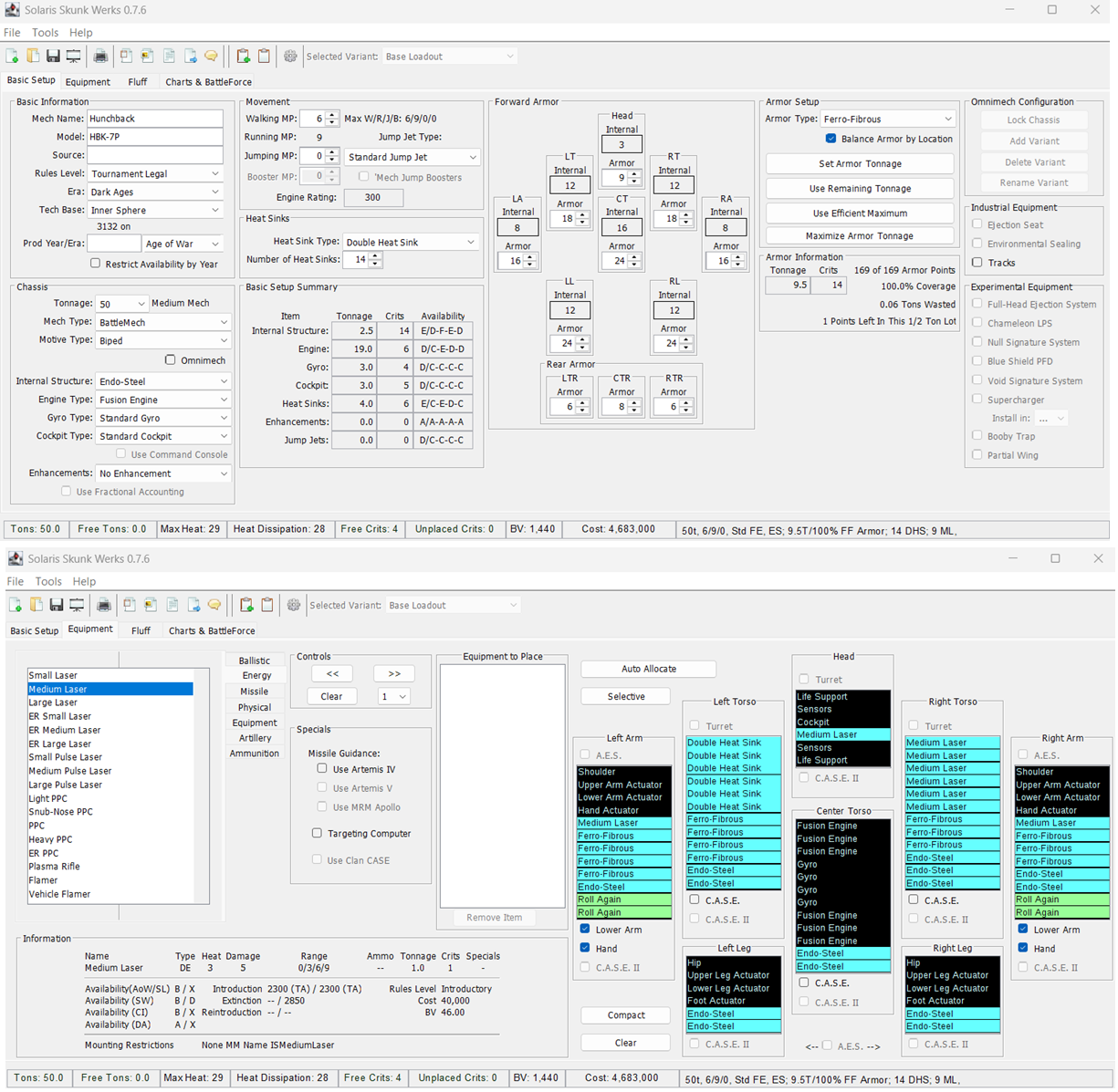Click monitor preview icon in Basic Setup window
The height and width of the screenshot is (1092, 1118).
[73, 57]
